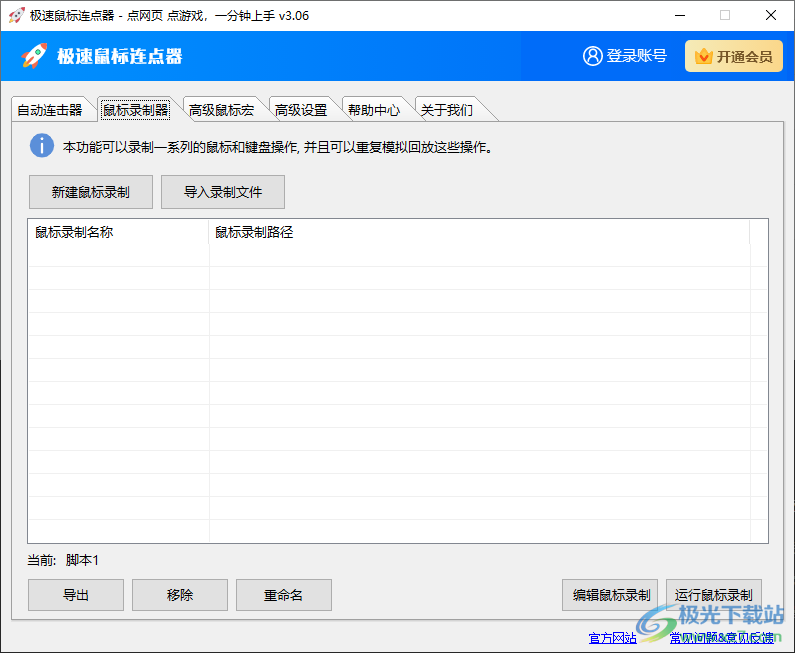Go to the 高级设置 tab

pos(301,110)
